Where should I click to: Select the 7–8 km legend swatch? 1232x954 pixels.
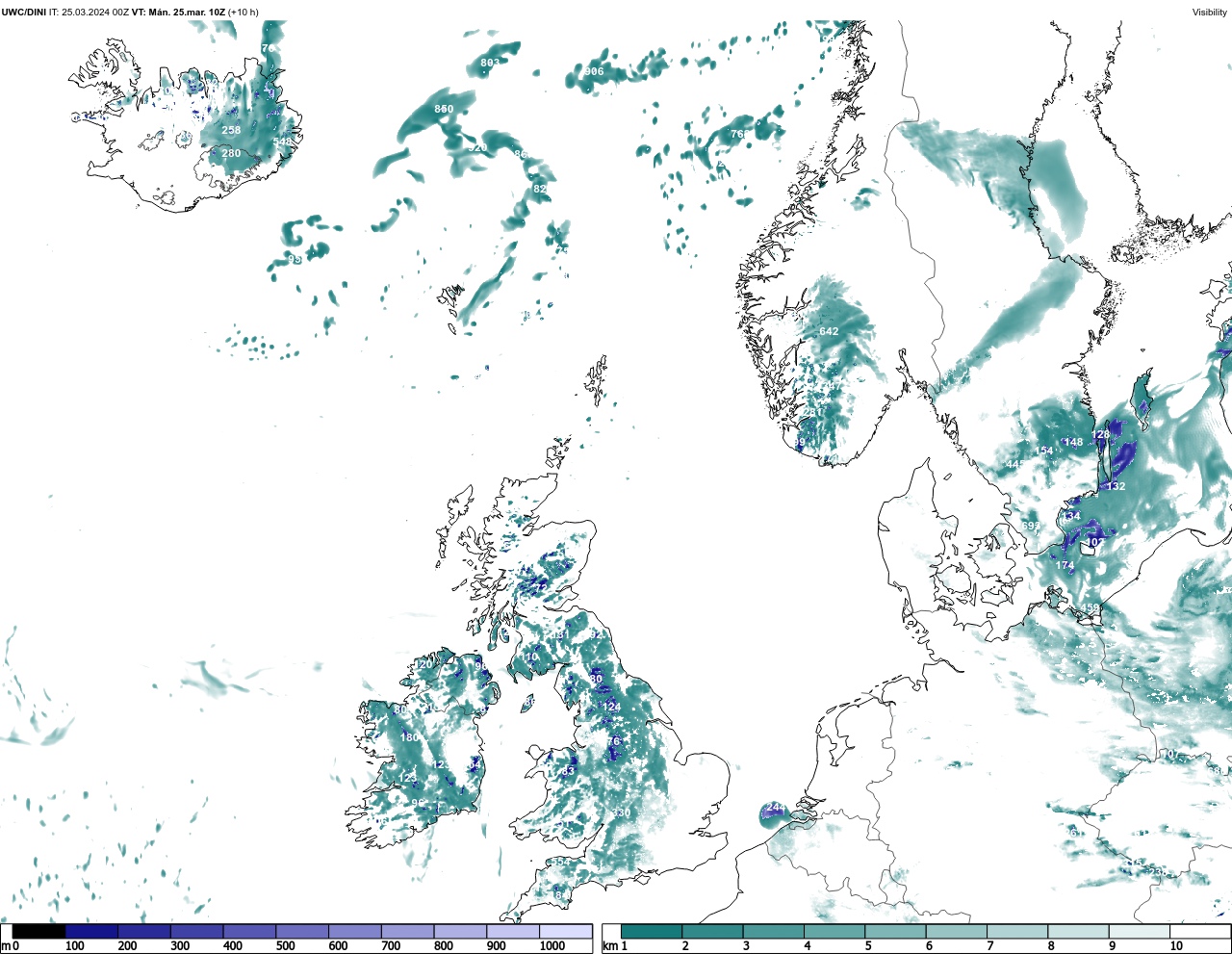point(1017,931)
